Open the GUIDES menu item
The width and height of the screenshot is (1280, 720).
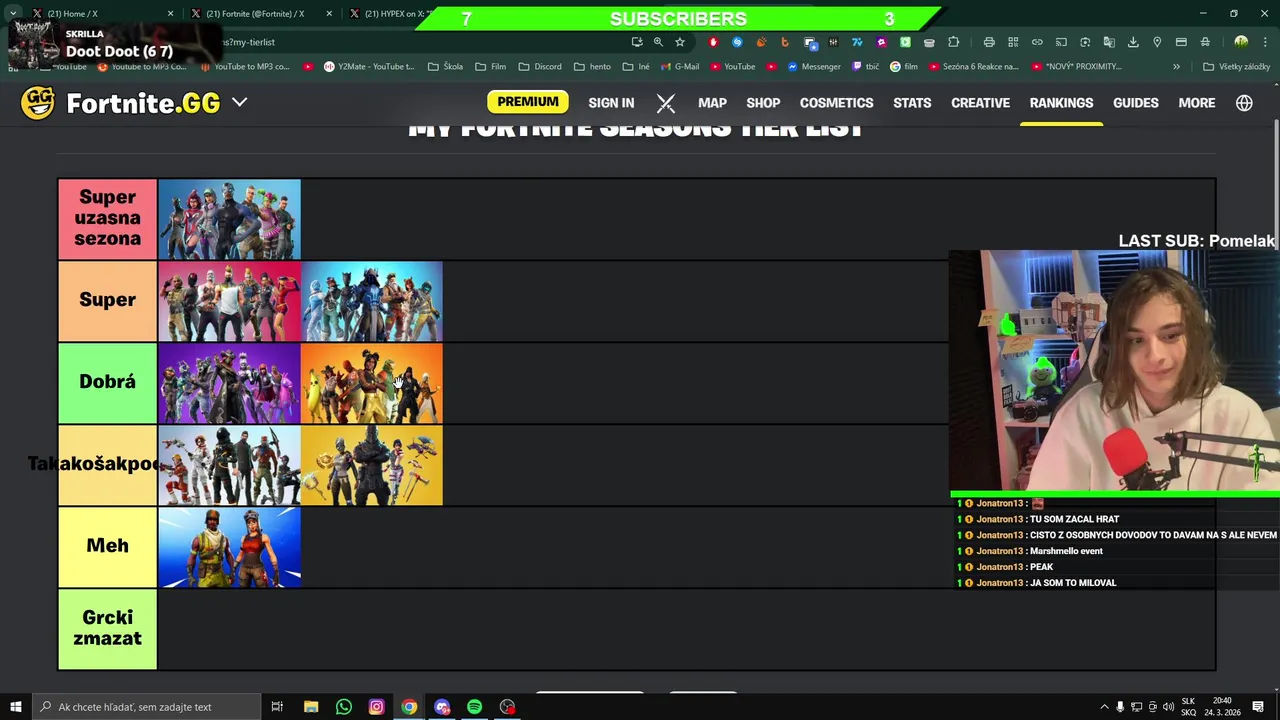[1136, 103]
